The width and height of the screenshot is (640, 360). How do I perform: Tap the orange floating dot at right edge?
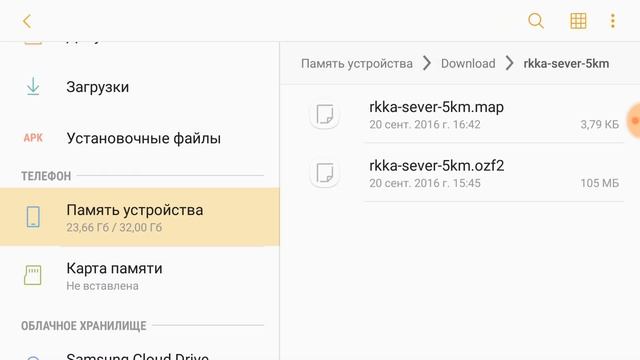click(633, 120)
